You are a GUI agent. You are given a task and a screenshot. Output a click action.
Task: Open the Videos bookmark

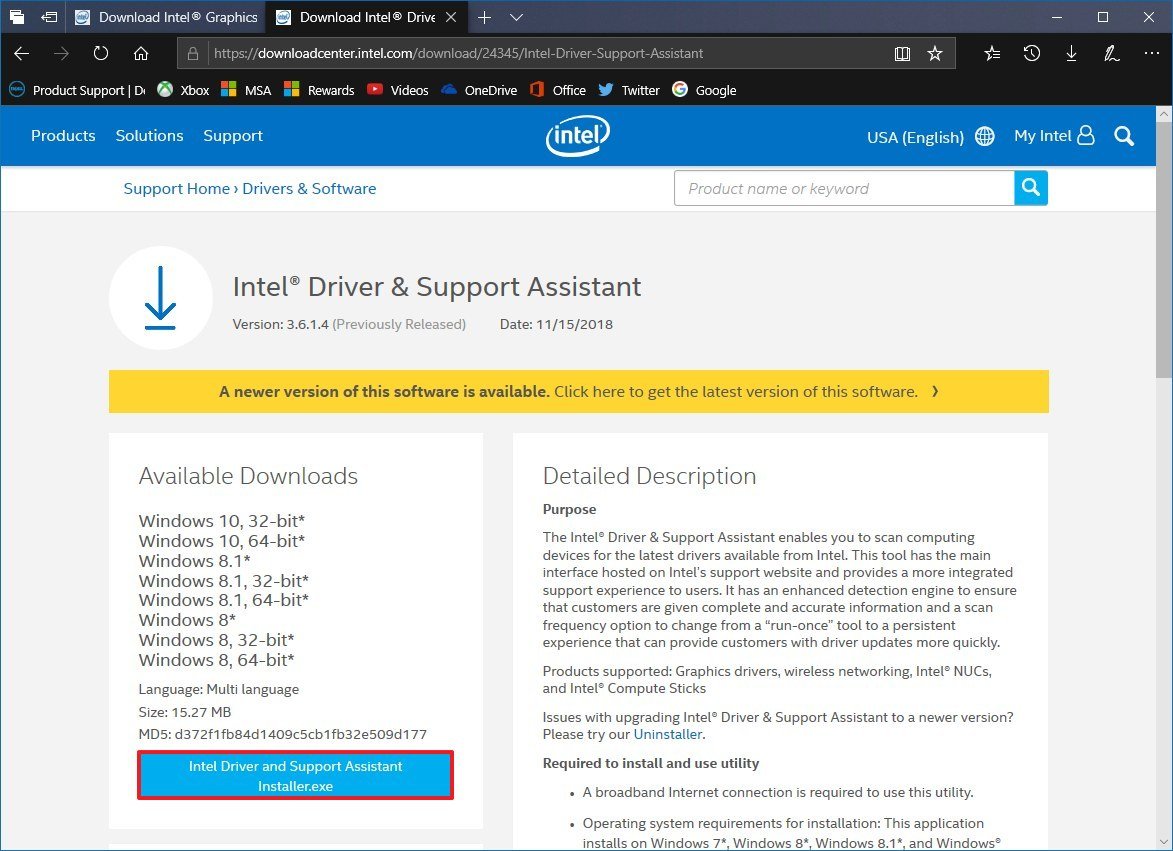[x=398, y=90]
